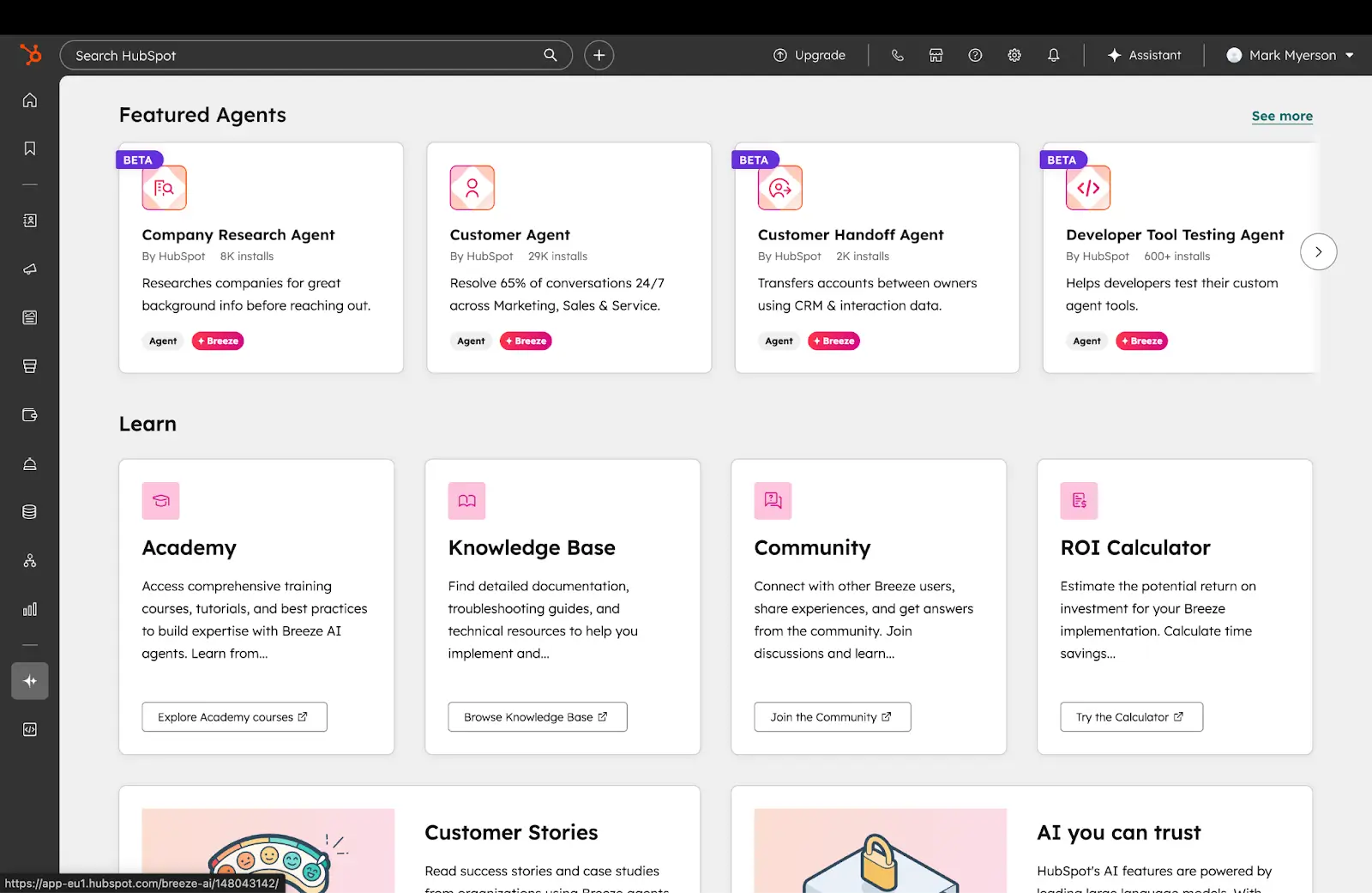
Task: Click the Upgrade button
Action: pyautogui.click(x=809, y=55)
